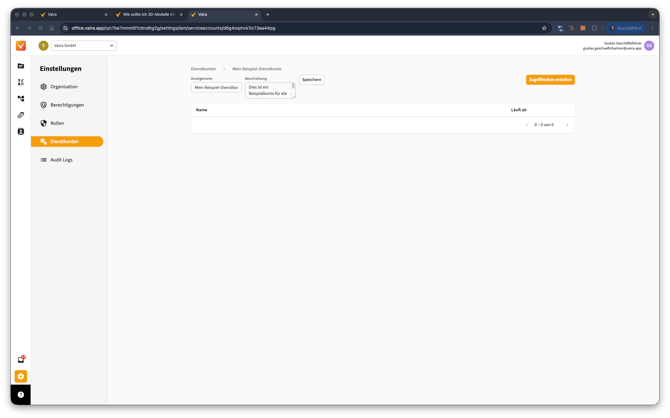Image resolution: width=670 pixels, height=418 pixels.
Task: Switch to the Audit Logs section
Action: click(x=61, y=160)
